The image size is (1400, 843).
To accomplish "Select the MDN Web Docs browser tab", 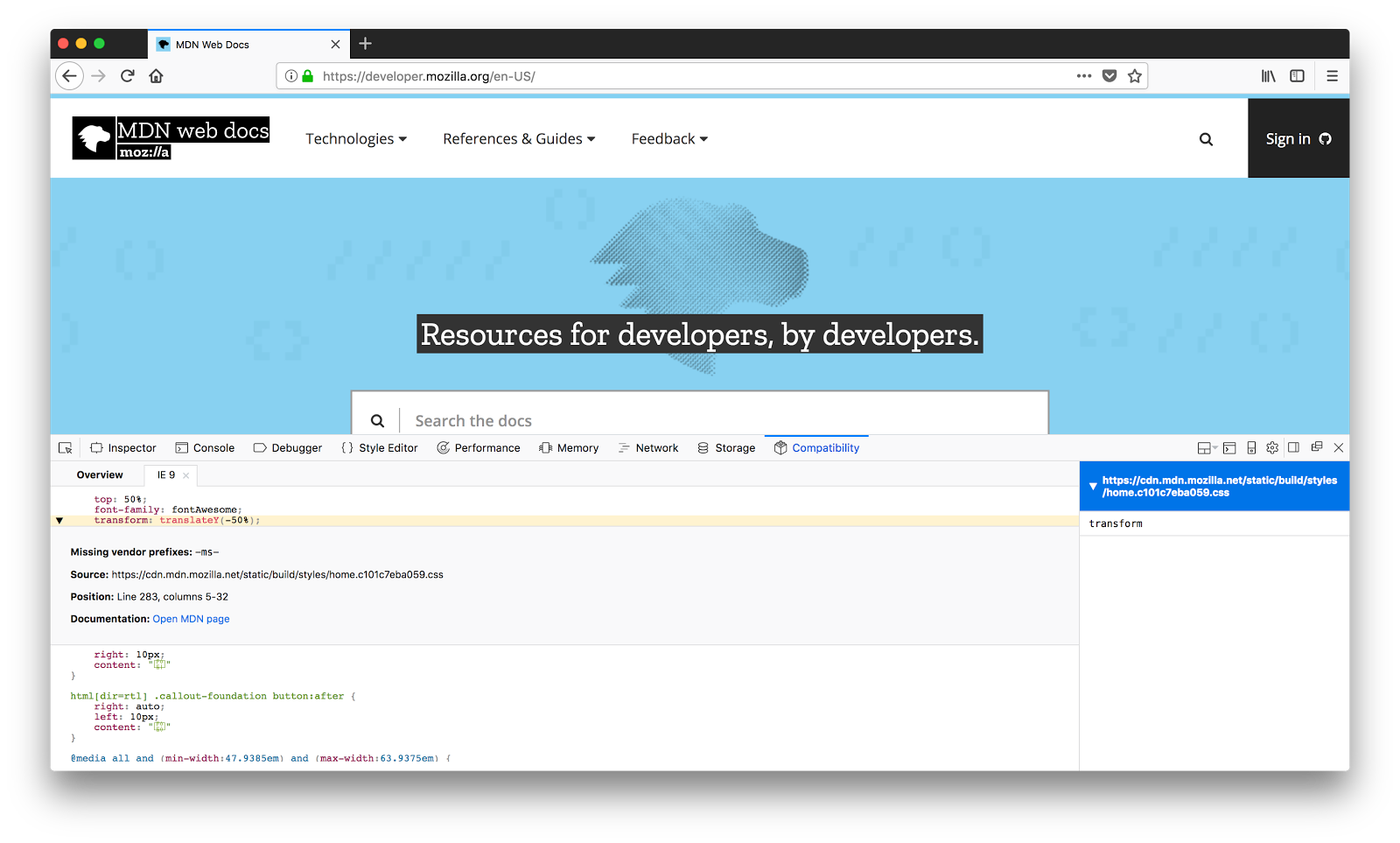I will click(248, 45).
